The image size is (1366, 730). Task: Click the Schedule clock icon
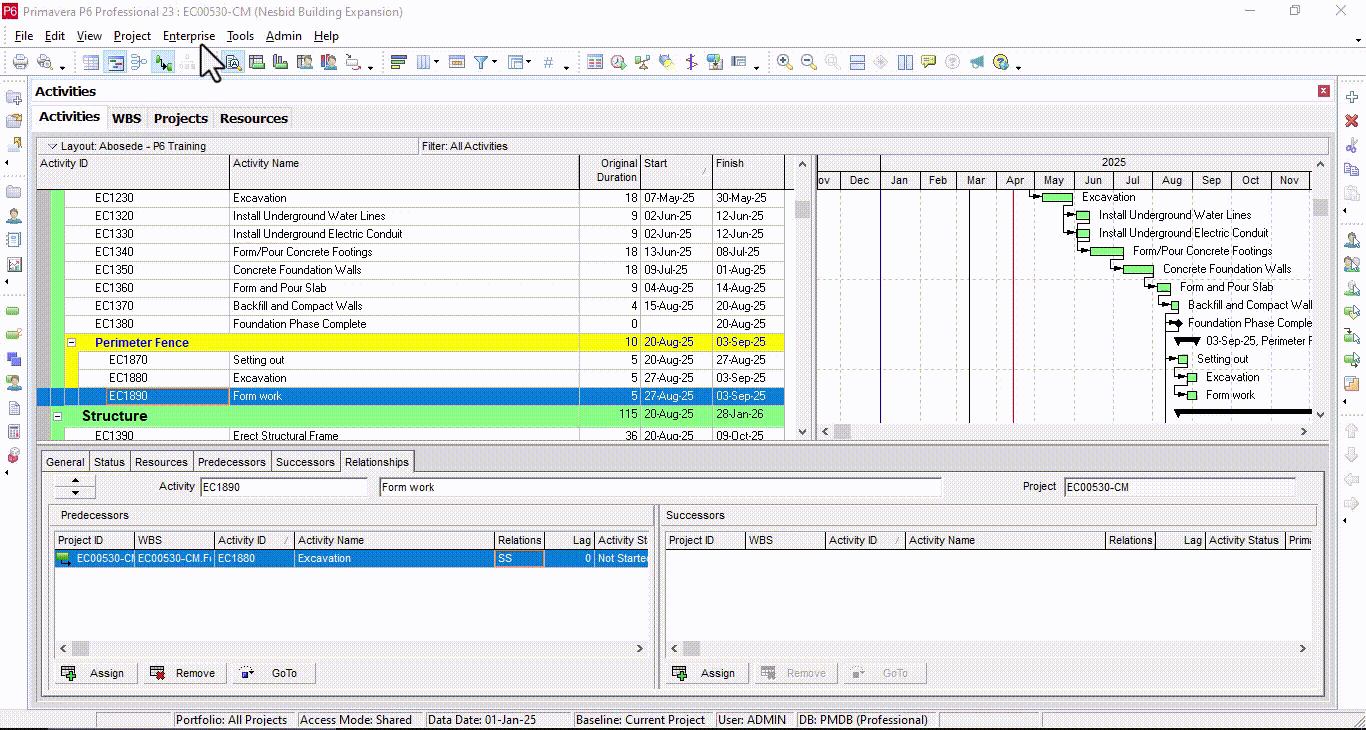[619, 62]
